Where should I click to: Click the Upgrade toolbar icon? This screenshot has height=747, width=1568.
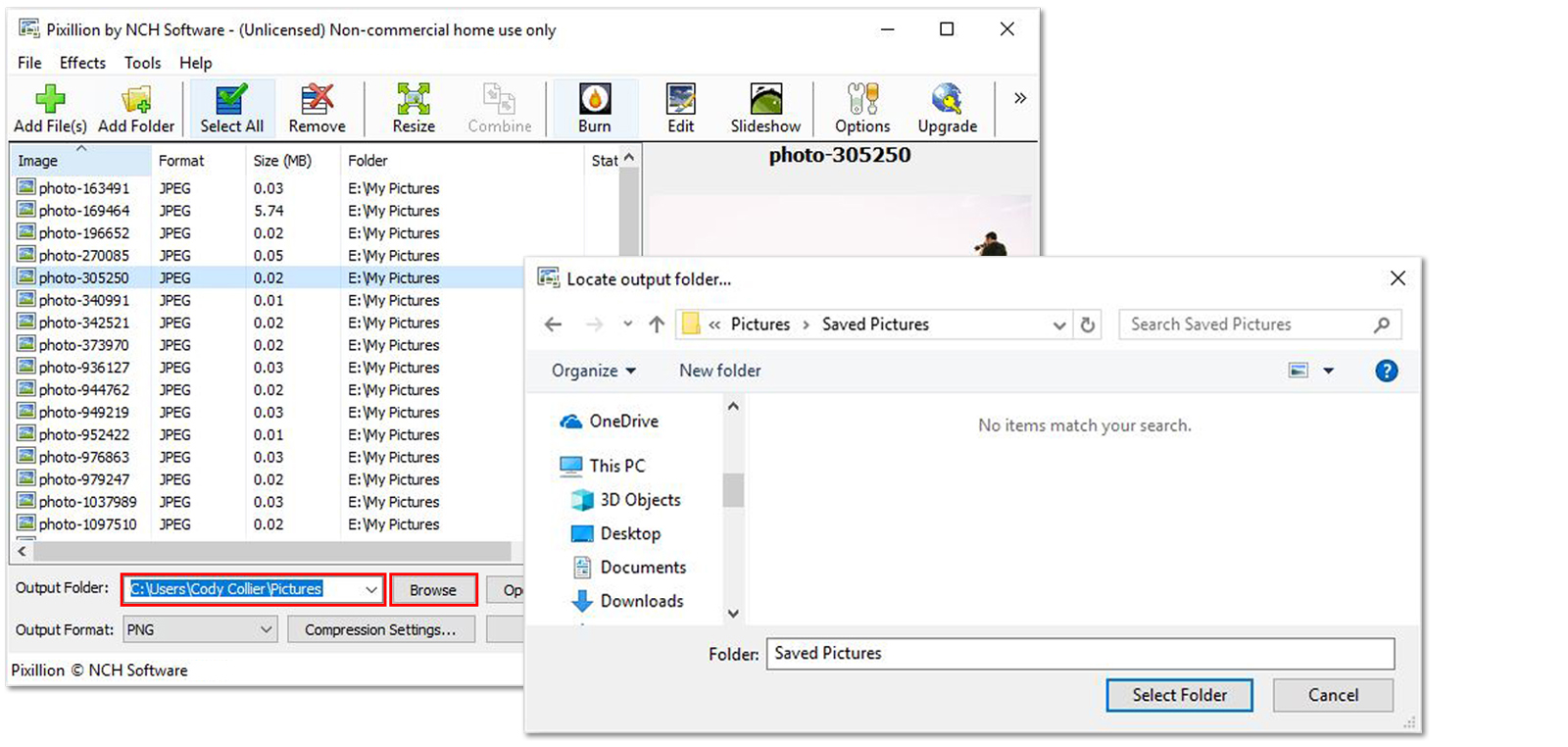coord(948,109)
